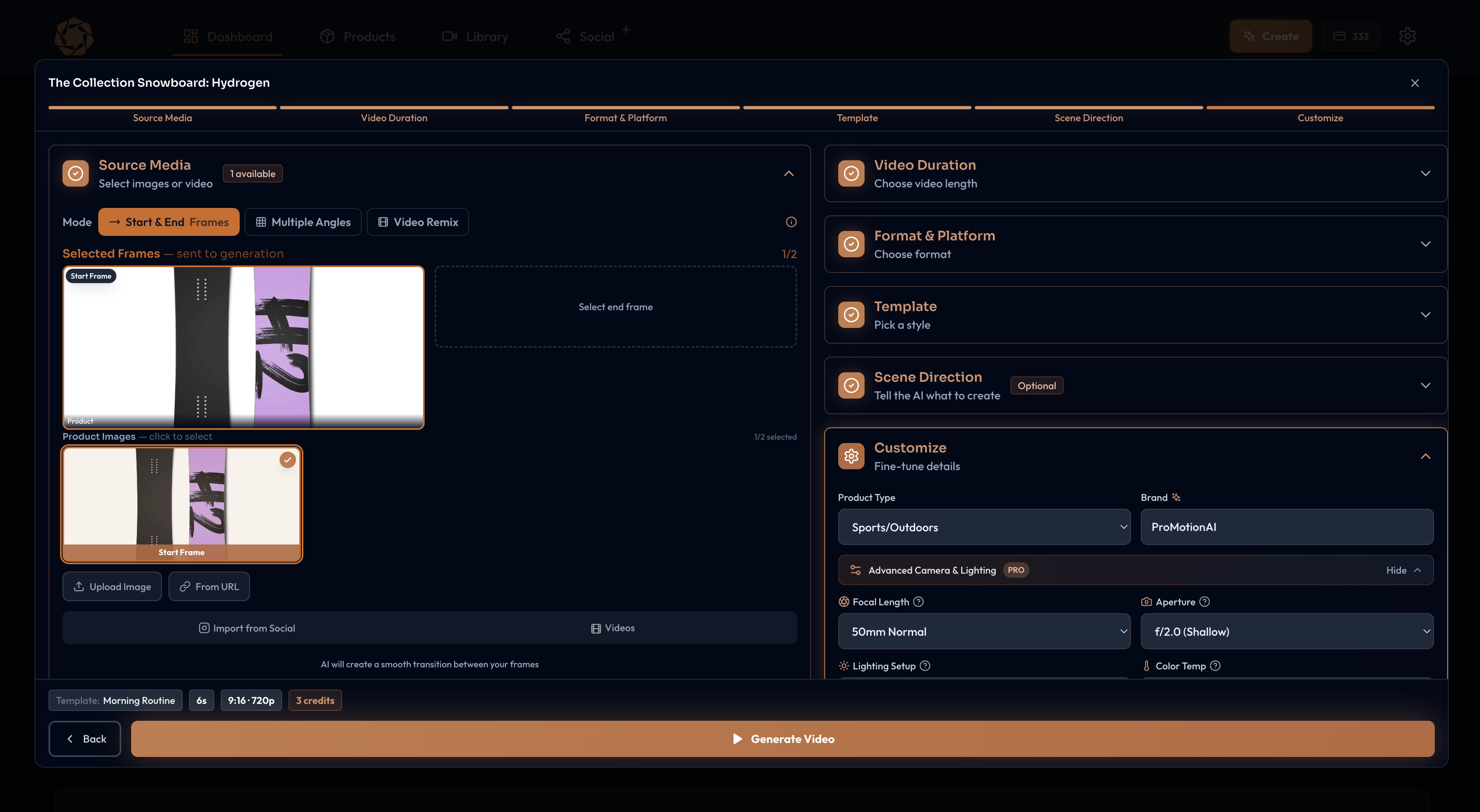This screenshot has width=1480, height=812.
Task: Open the Products section icon
Action: pos(327,36)
